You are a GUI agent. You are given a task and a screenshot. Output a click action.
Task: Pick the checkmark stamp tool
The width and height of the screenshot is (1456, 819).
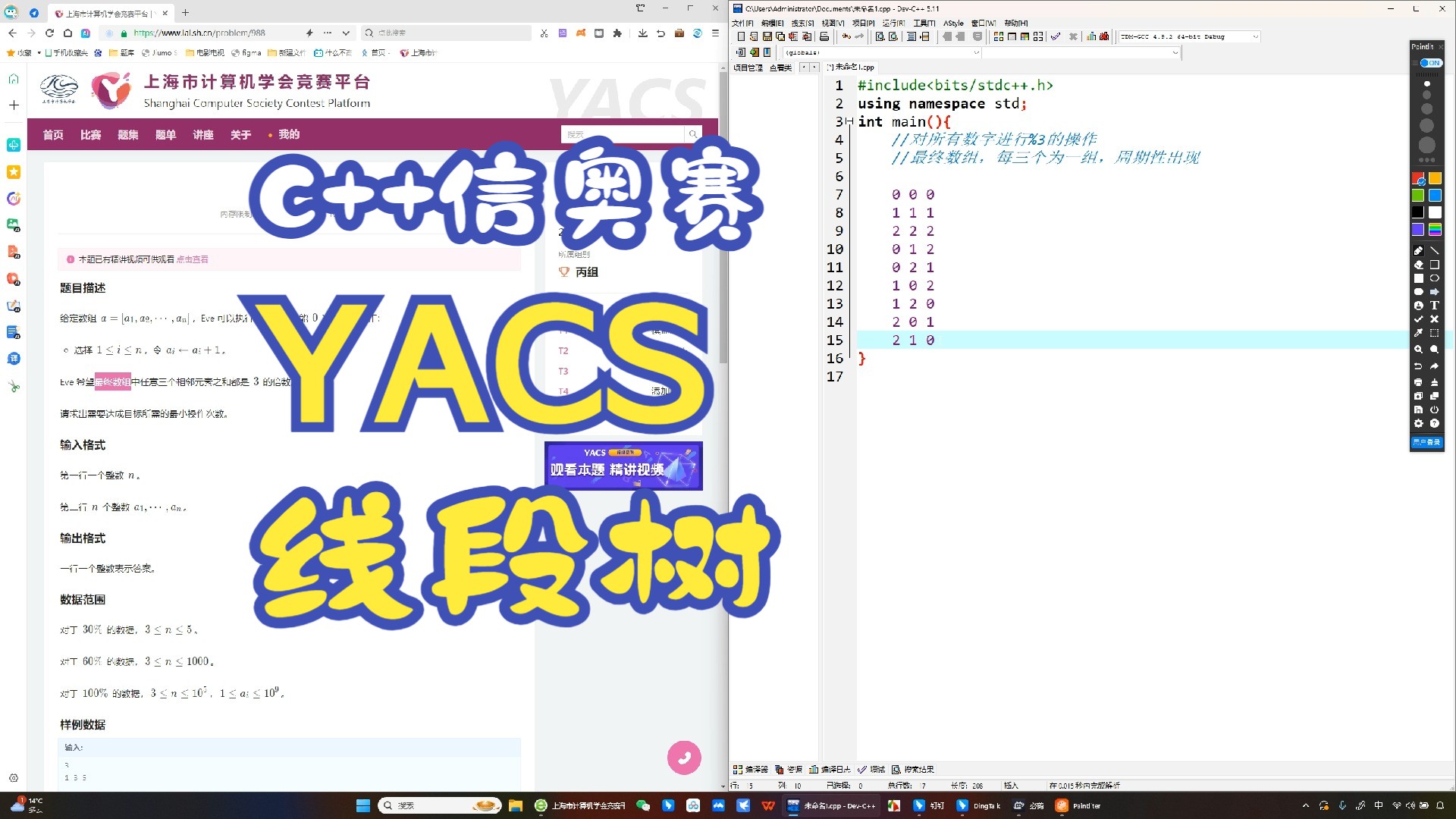point(1418,319)
